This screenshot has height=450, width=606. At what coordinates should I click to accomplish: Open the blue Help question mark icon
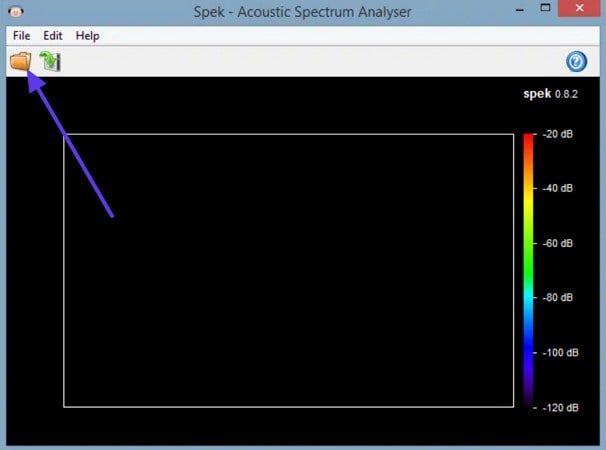click(x=576, y=61)
